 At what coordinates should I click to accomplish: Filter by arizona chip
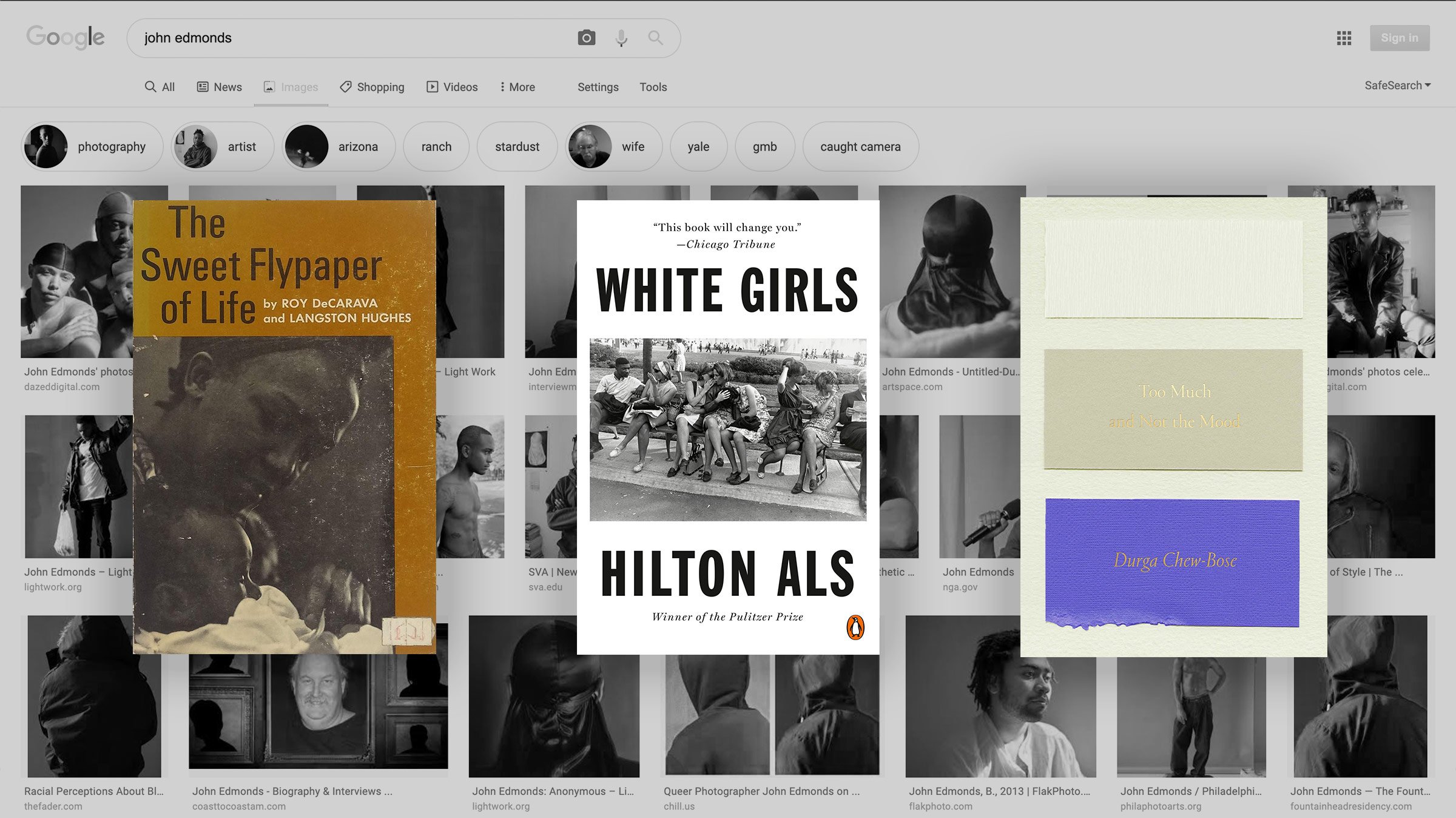coord(339,146)
